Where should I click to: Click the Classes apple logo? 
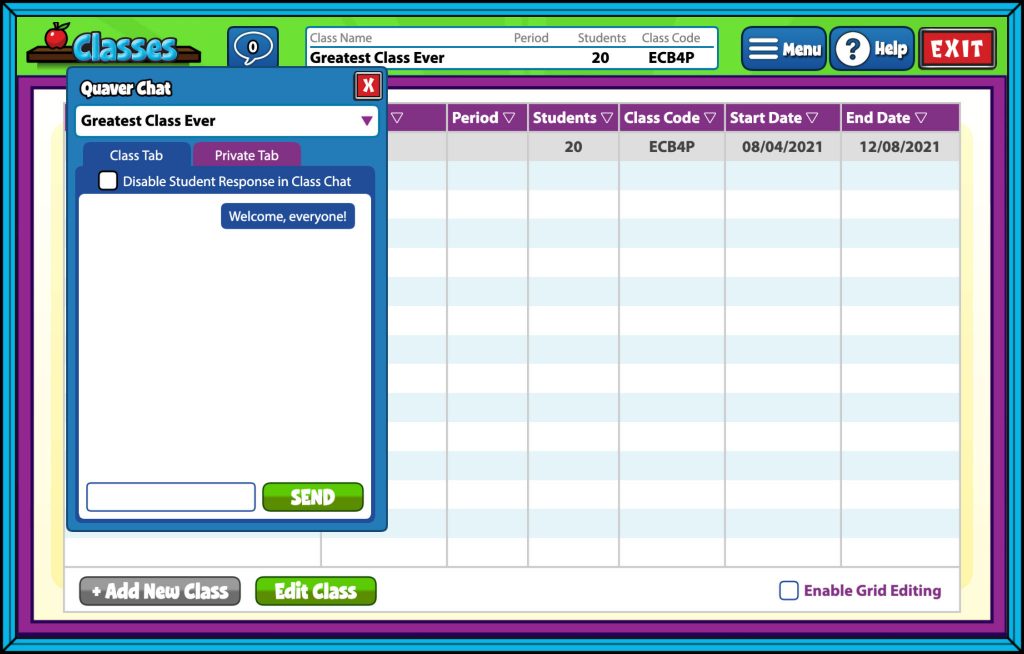(x=114, y=44)
